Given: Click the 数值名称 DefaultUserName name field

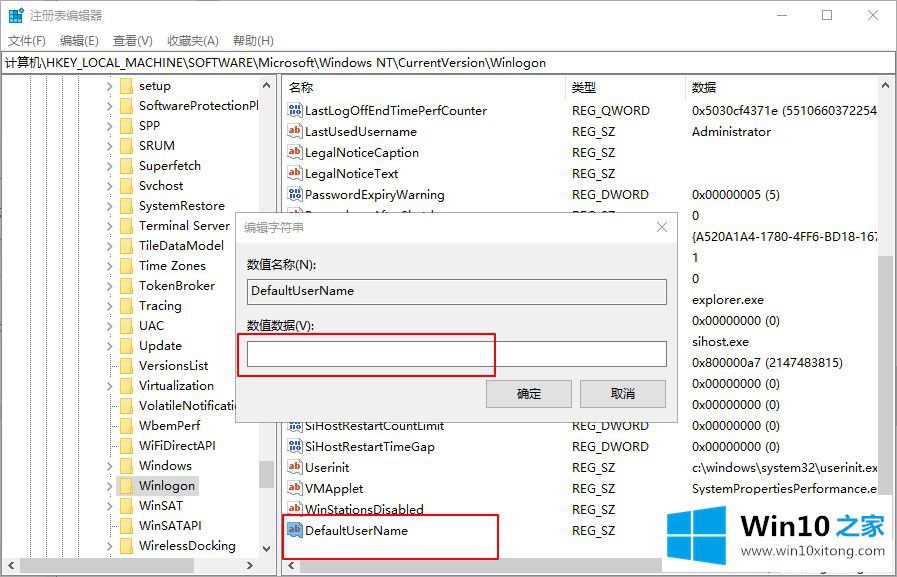Looking at the screenshot, I should (x=457, y=291).
